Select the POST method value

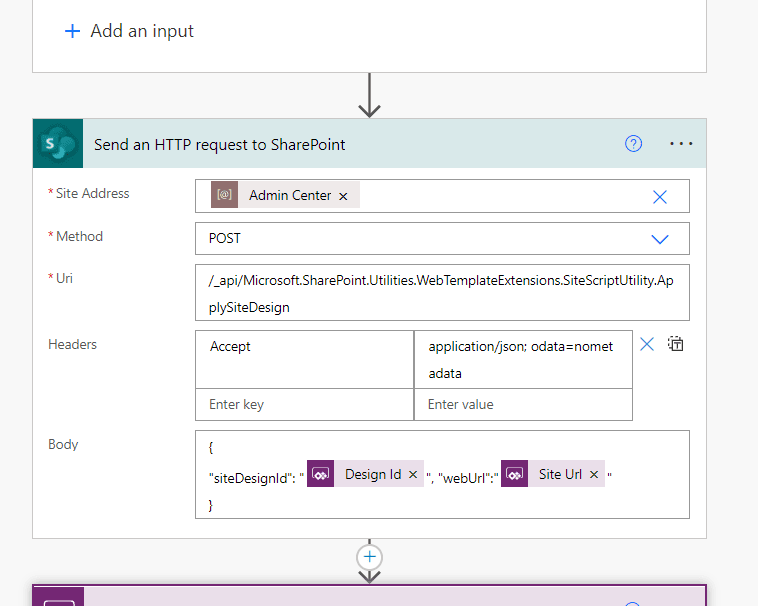tap(225, 238)
